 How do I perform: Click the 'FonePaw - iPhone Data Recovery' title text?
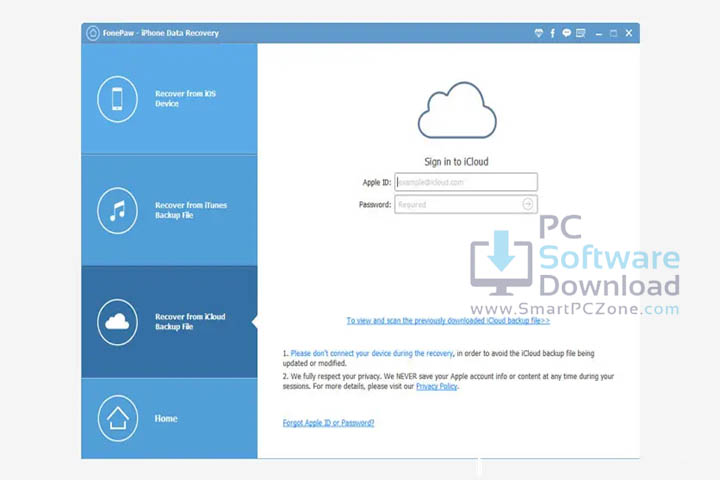click(161, 33)
